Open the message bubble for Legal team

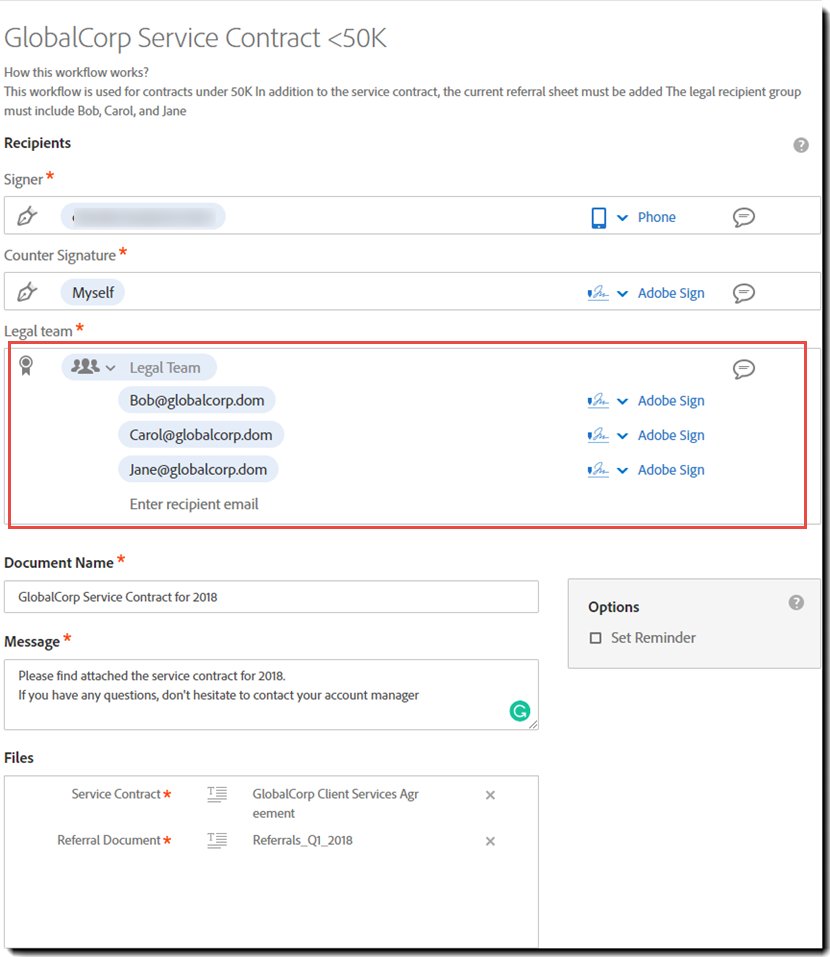pos(743,369)
